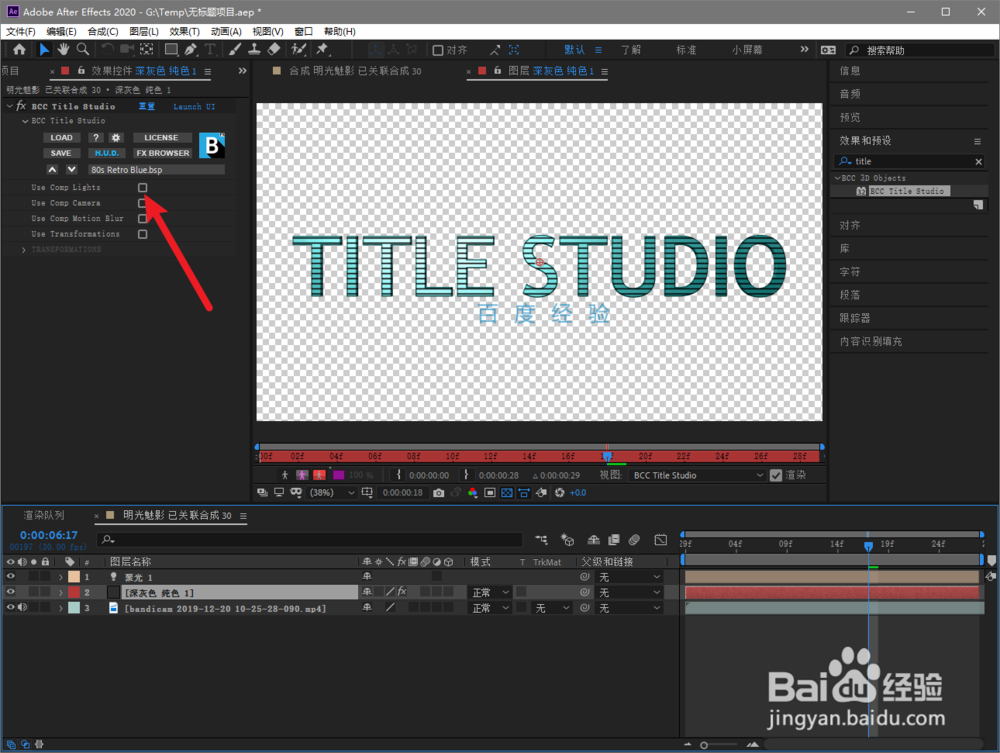1000x753 pixels.
Task: Open the 效果(T) menu
Action: [184, 31]
